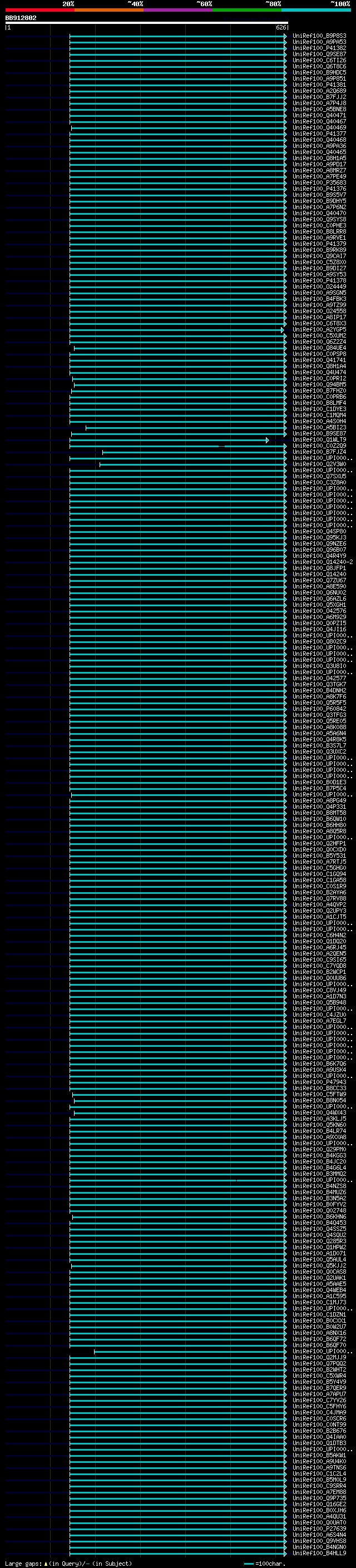This screenshot has height=1568, width=356.
Task: Select hit label UniRef100_P41376
Action: click(319, 189)
